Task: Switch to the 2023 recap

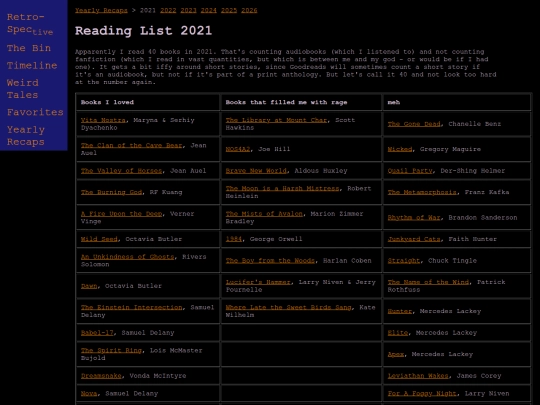Action: (x=188, y=10)
